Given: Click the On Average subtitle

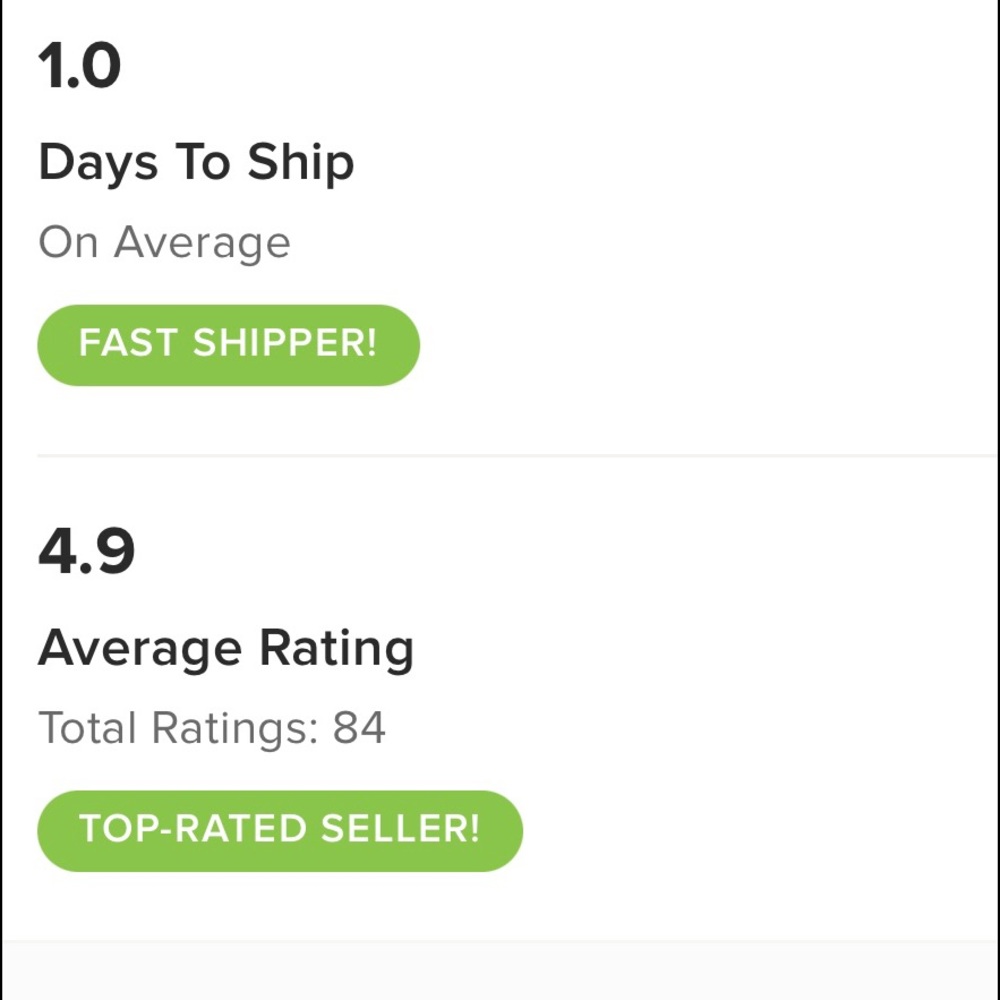Looking at the screenshot, I should click(x=164, y=243).
